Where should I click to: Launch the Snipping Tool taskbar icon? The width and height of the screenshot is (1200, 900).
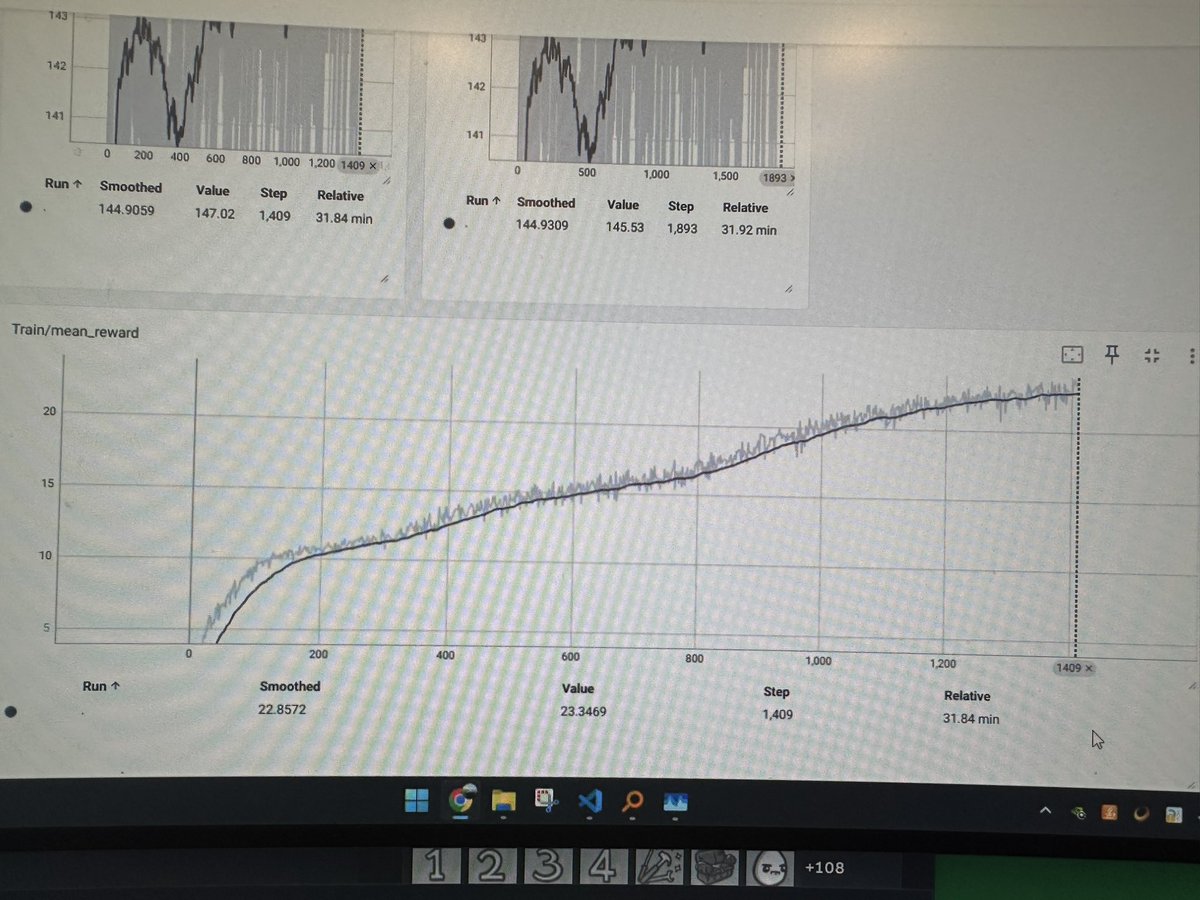tap(547, 801)
